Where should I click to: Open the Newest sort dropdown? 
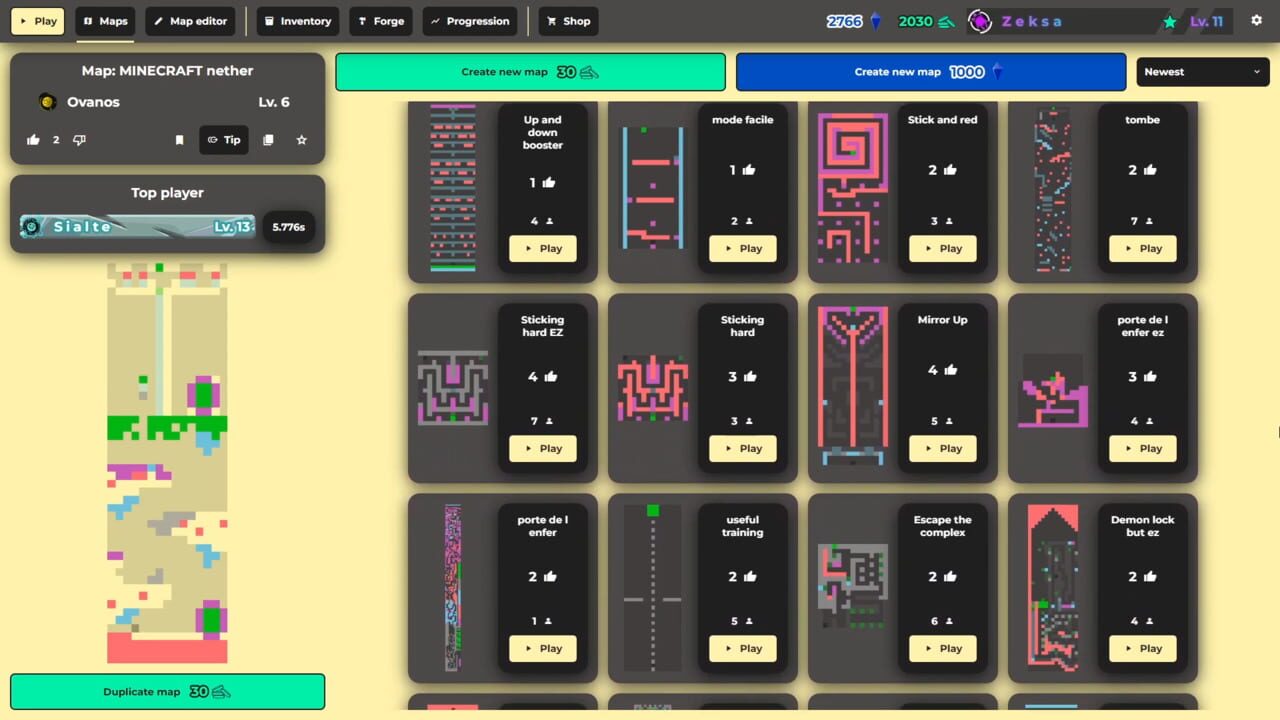click(x=1202, y=71)
